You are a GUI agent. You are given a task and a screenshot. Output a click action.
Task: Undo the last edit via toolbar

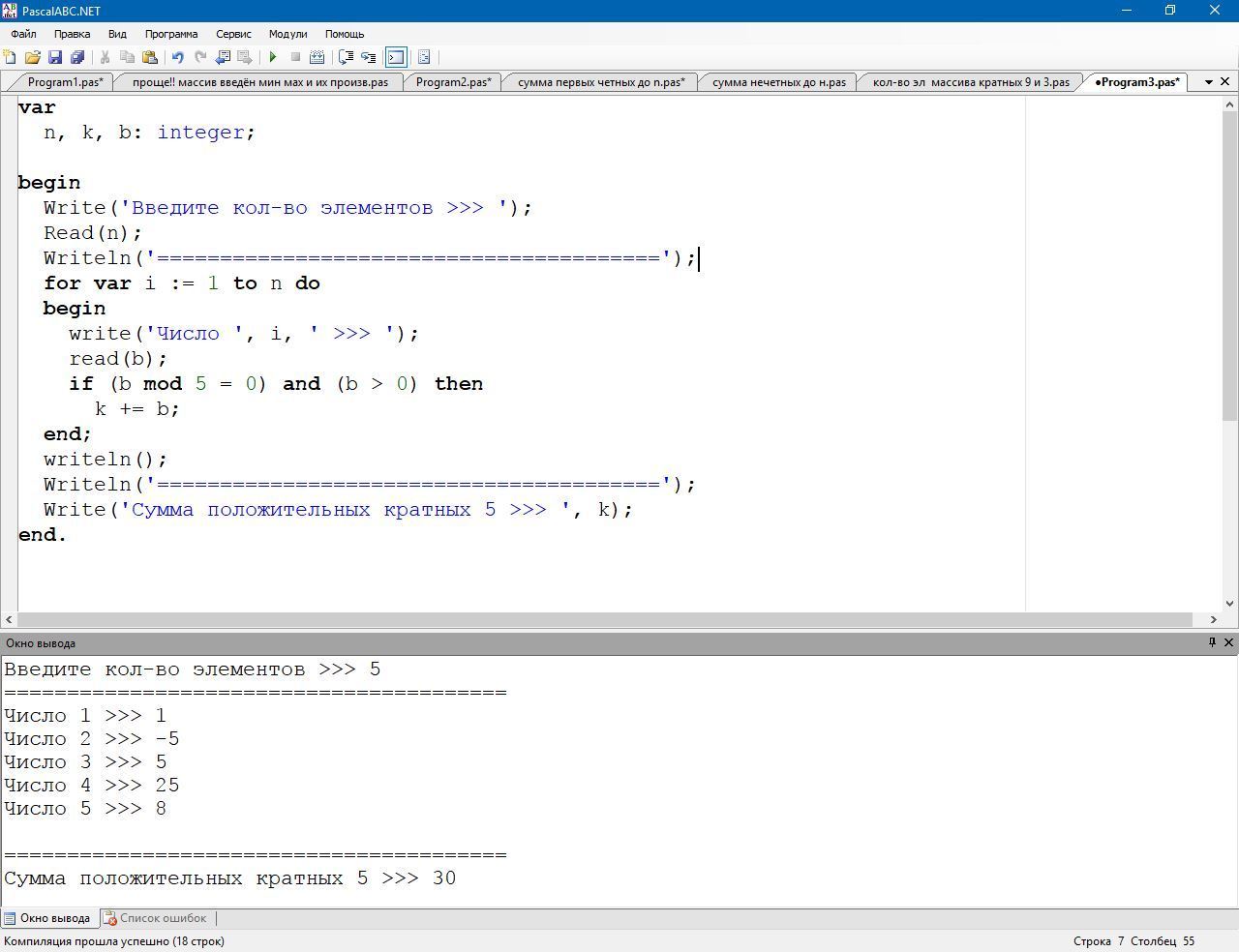coord(177,57)
